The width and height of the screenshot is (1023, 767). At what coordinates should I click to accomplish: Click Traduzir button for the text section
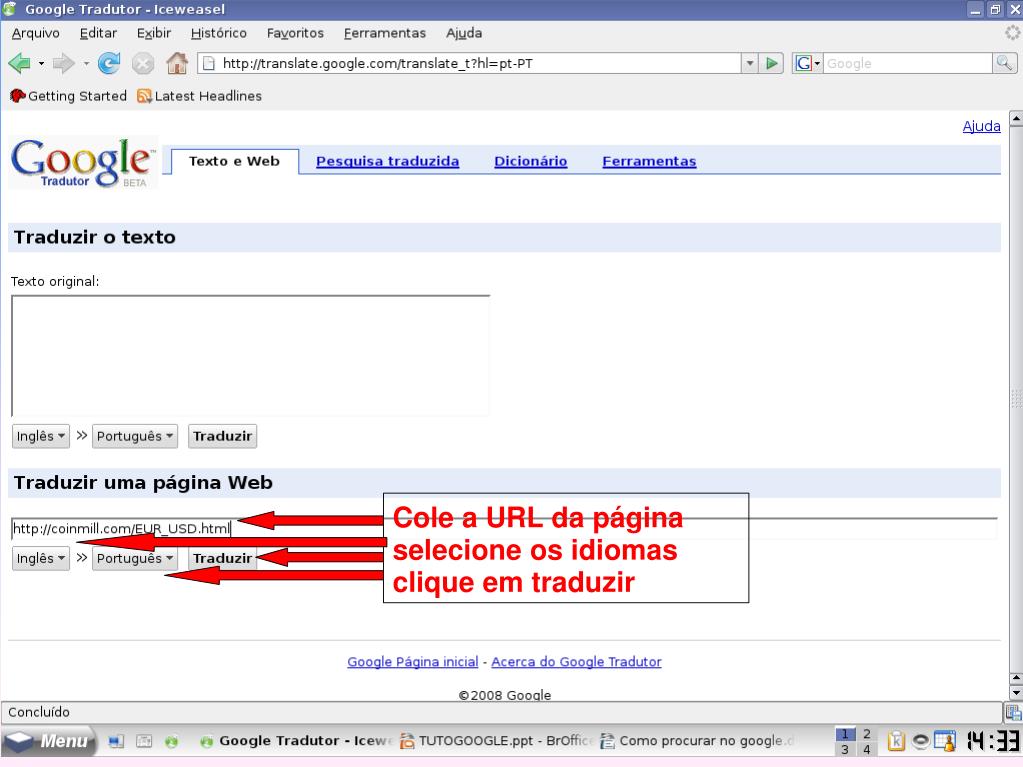(222, 436)
